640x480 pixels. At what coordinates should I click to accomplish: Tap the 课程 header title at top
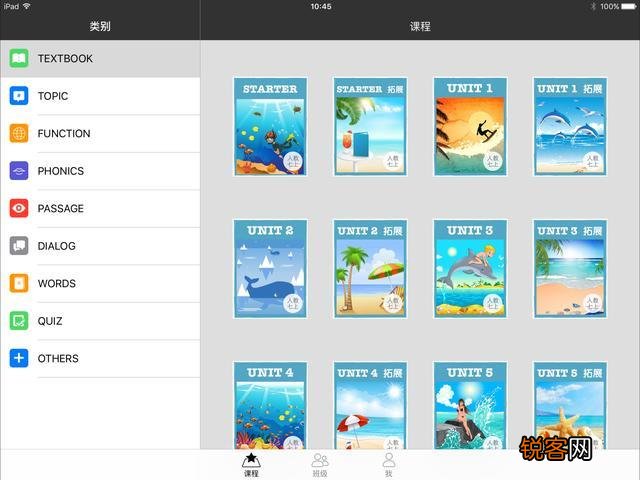(x=420, y=27)
